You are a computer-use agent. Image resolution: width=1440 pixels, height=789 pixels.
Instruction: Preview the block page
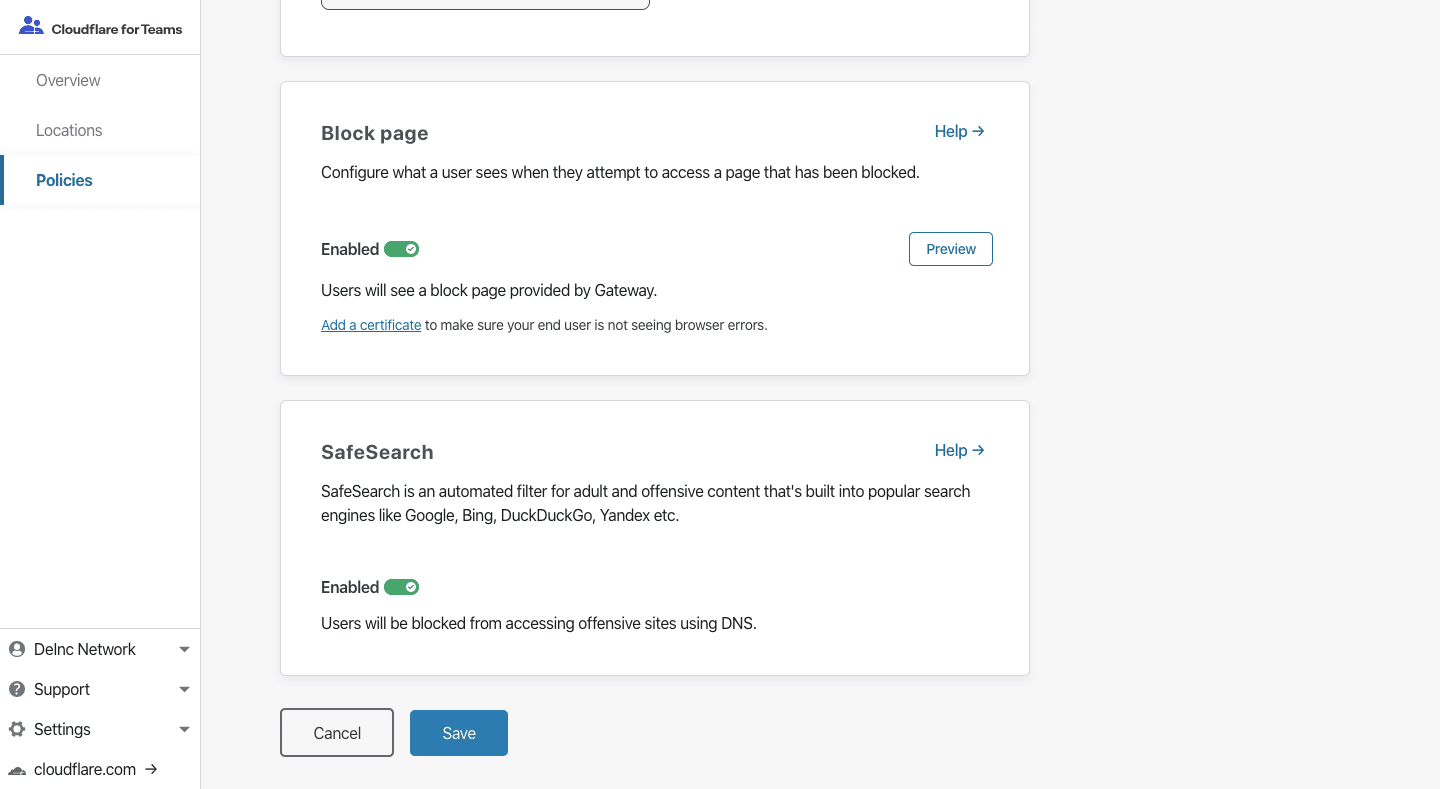click(x=951, y=249)
